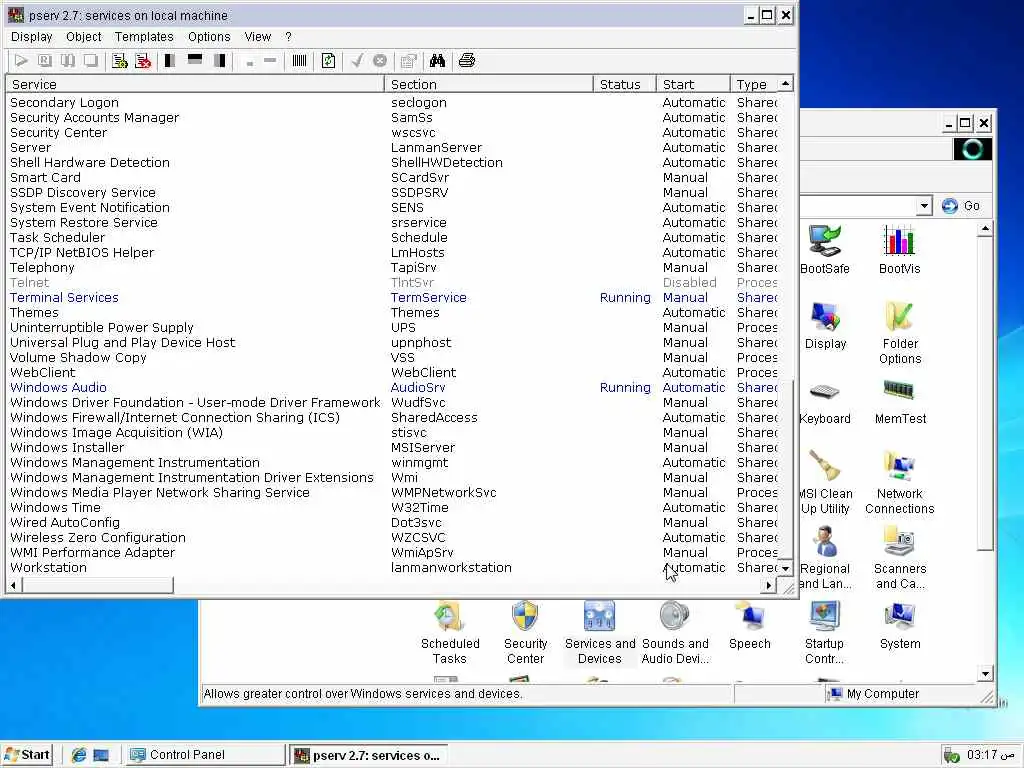Sort list by Start column header

click(693, 84)
